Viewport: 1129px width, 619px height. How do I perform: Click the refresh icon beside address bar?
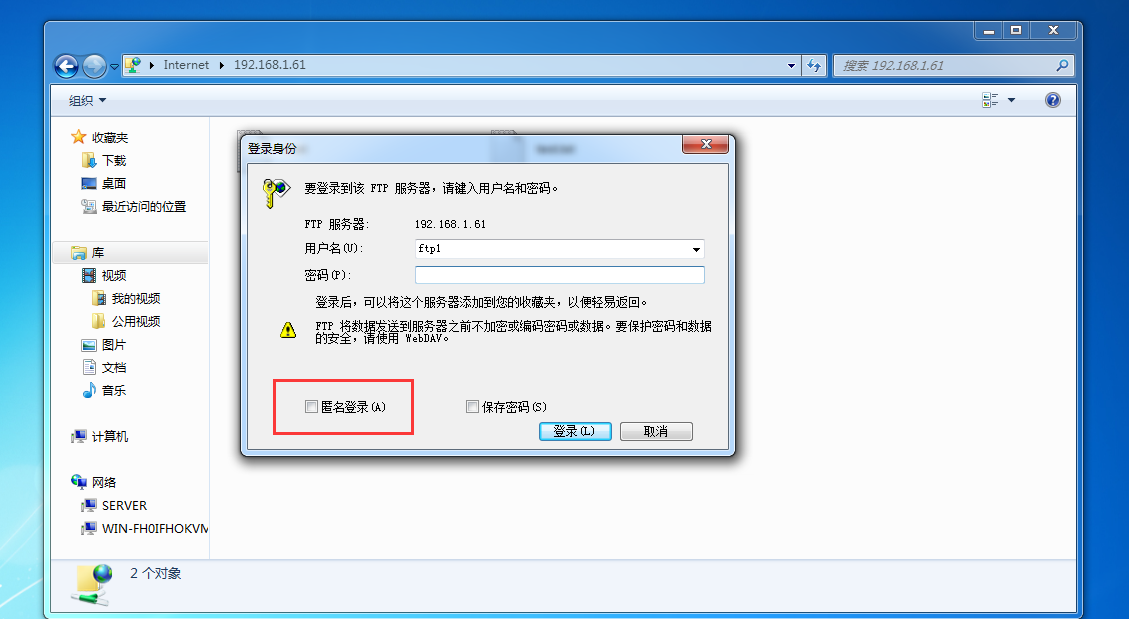click(x=814, y=65)
